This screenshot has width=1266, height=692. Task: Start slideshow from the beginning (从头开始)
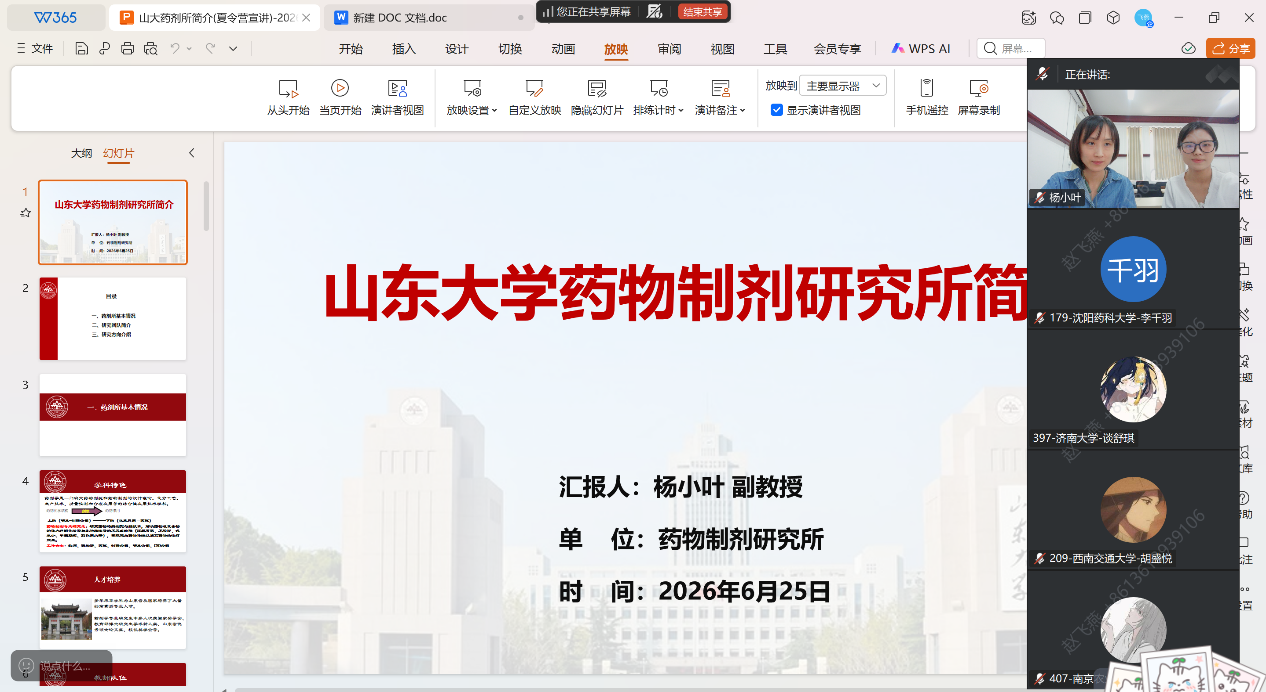click(x=288, y=98)
